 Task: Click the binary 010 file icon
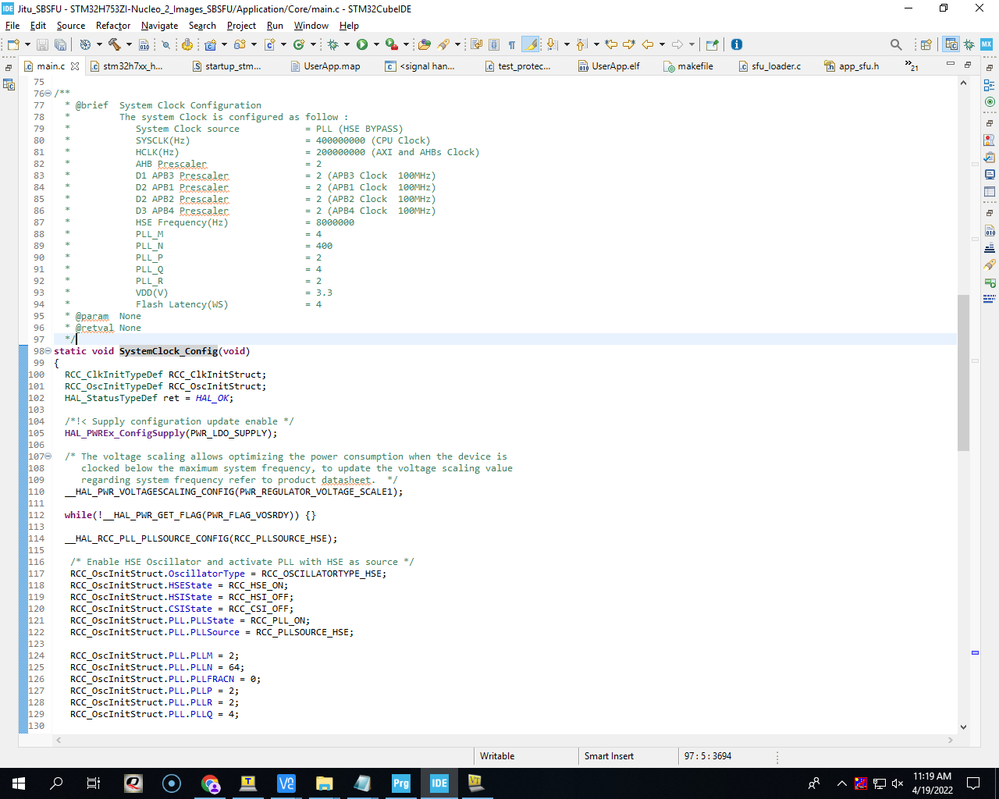tap(144, 45)
